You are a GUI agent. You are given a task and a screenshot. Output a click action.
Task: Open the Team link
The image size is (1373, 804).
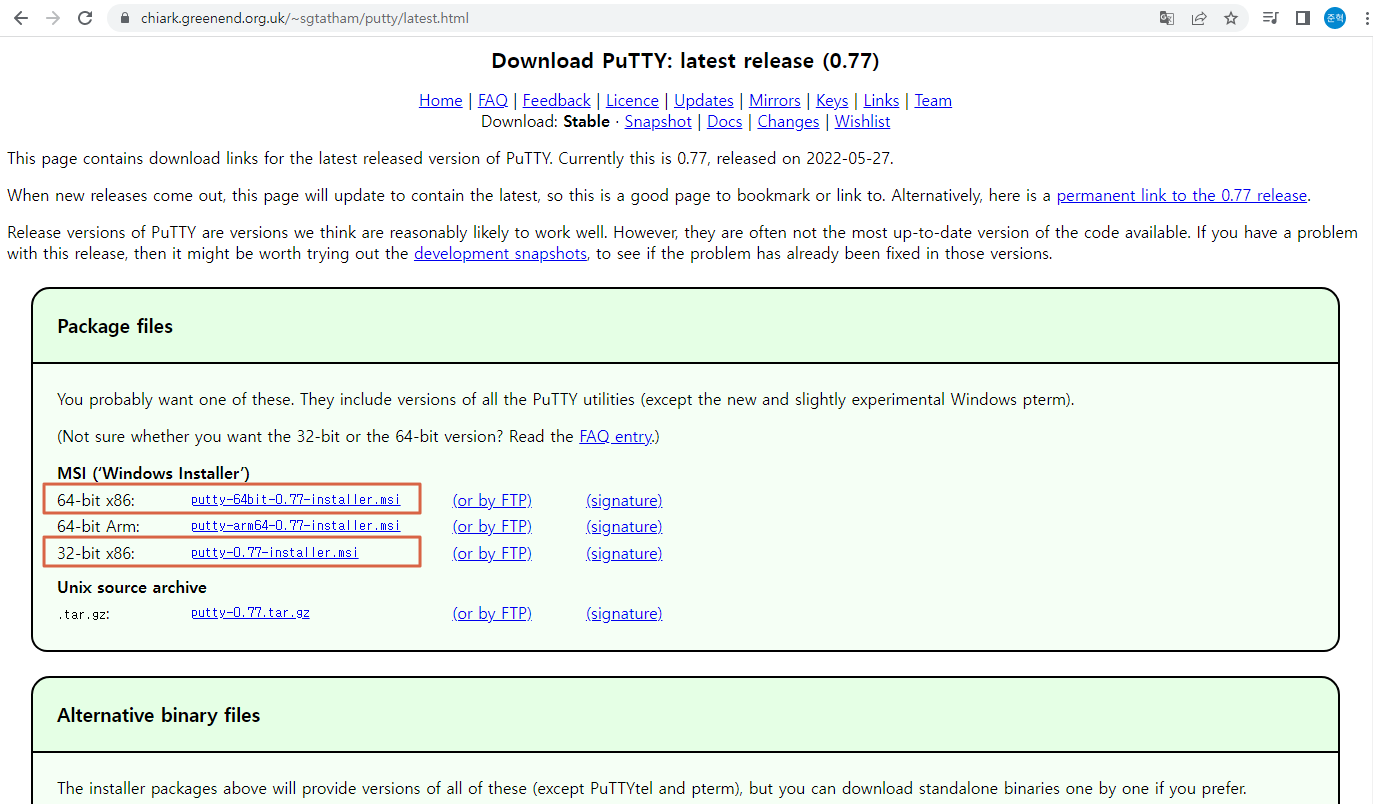(933, 100)
